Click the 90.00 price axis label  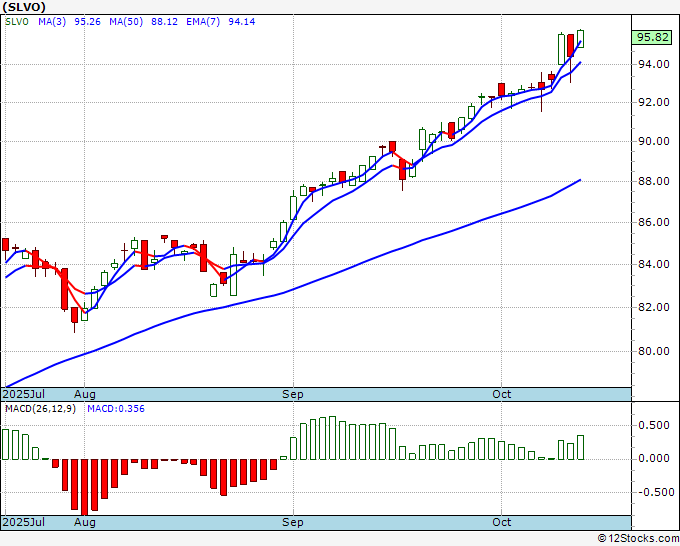pyautogui.click(x=654, y=141)
